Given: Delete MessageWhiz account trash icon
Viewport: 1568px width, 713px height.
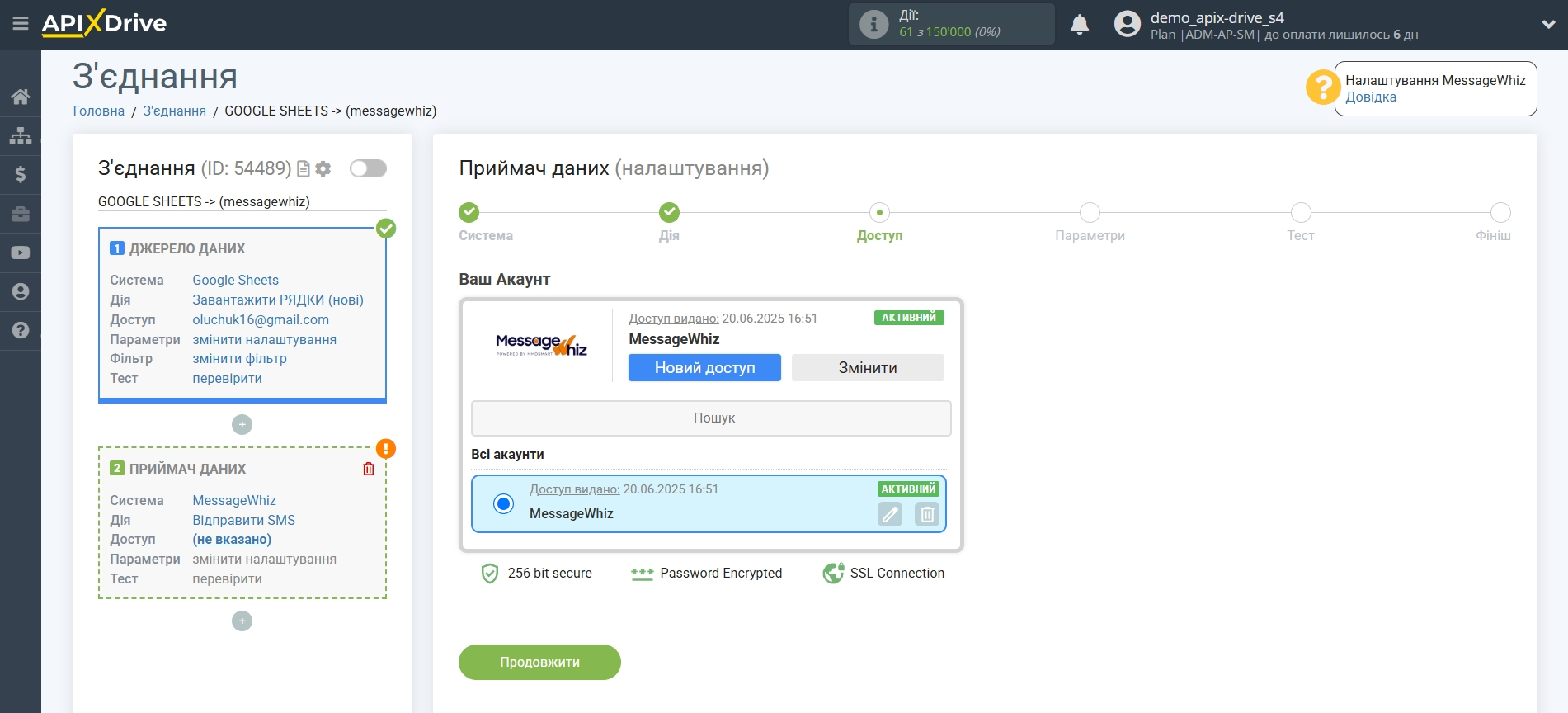Looking at the screenshot, I should (x=927, y=515).
